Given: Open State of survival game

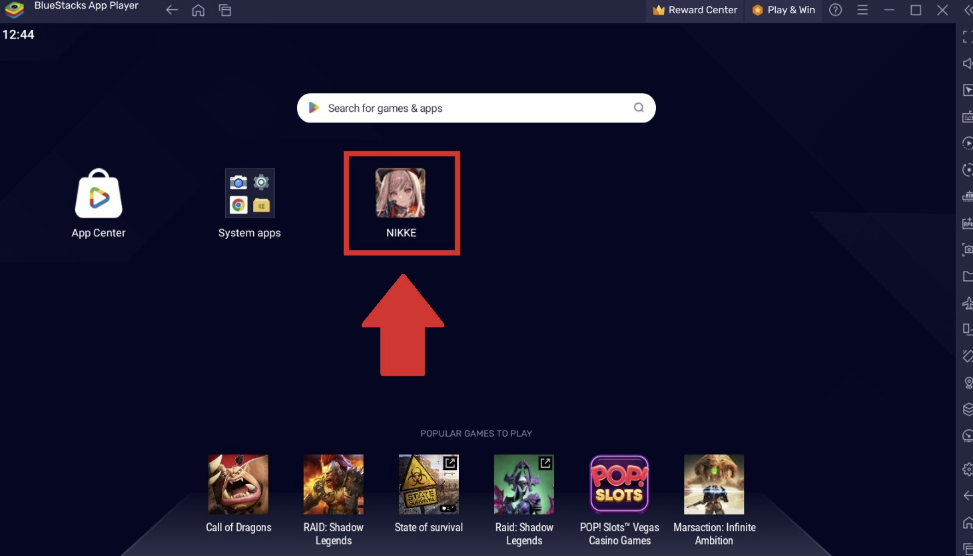Looking at the screenshot, I should [x=429, y=484].
